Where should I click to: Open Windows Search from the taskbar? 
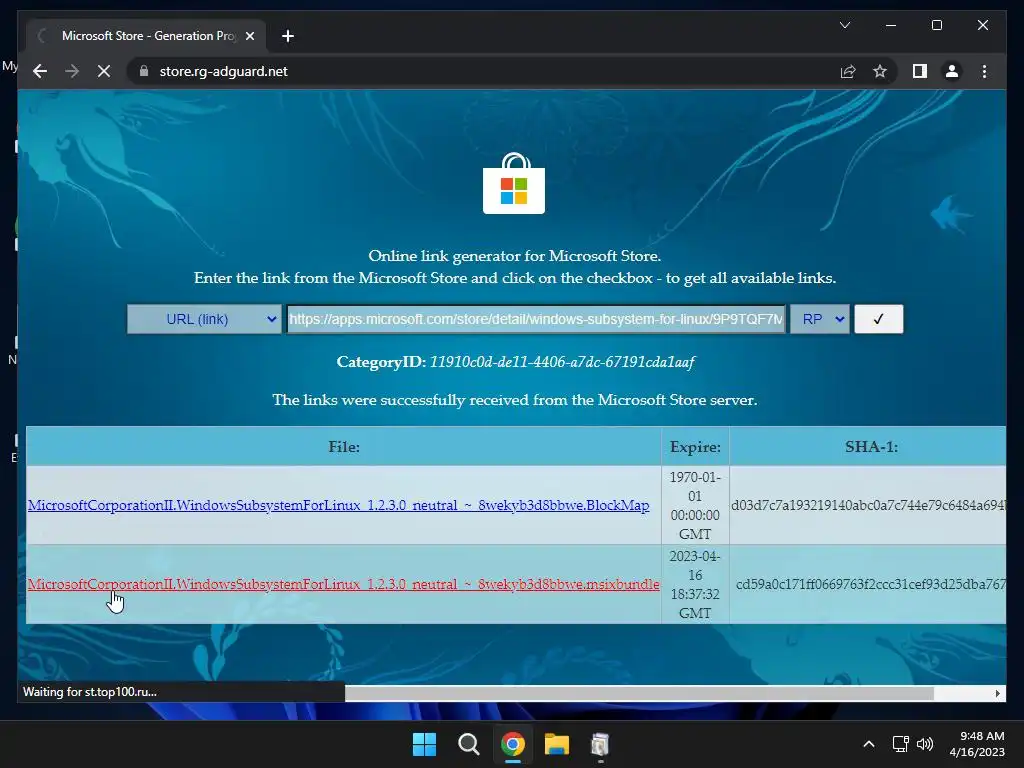tap(468, 744)
